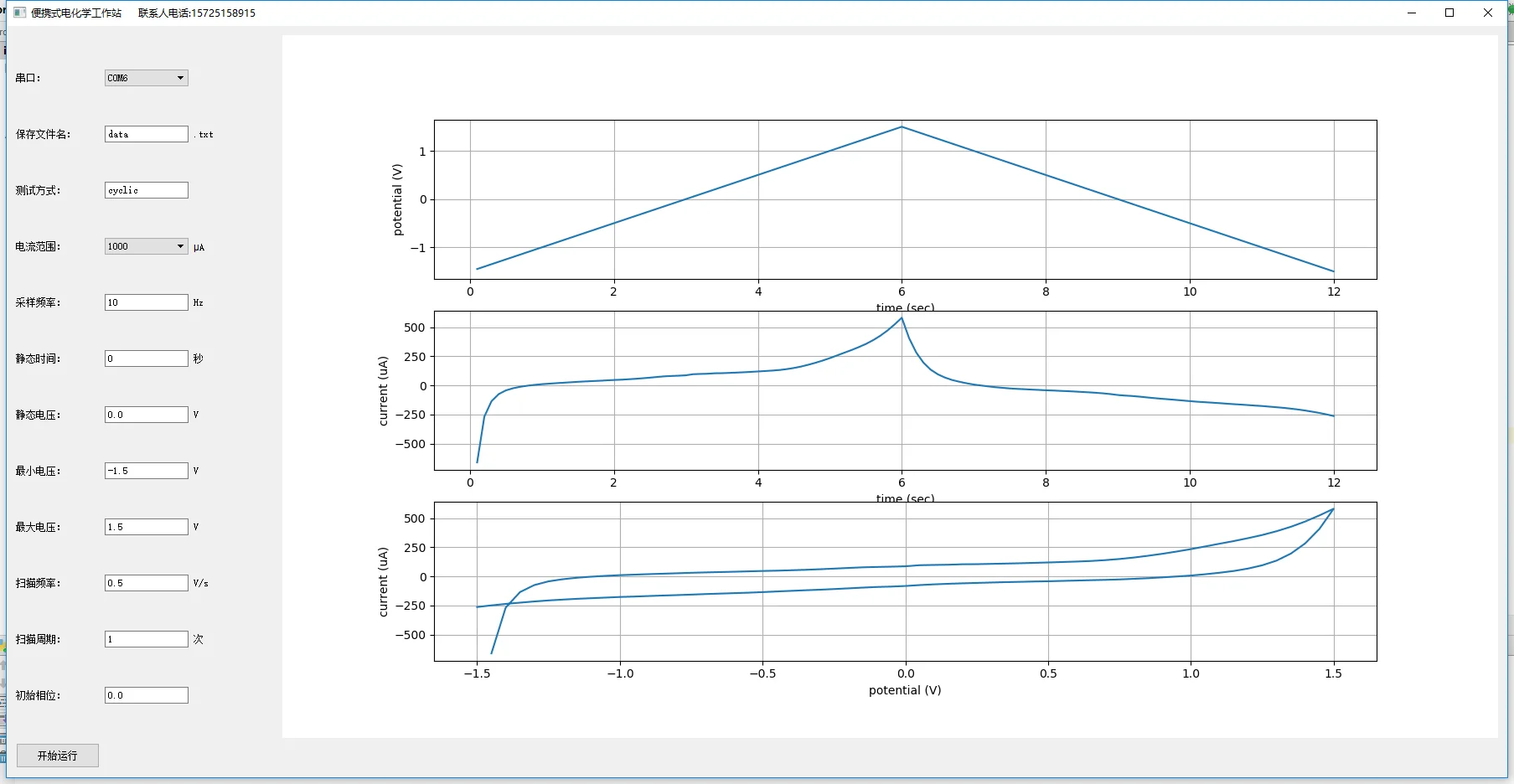Viewport: 1514px width, 784px height.
Task: Click the potential-versus-time triangle waveform plot
Action: pyautogui.click(x=905, y=199)
